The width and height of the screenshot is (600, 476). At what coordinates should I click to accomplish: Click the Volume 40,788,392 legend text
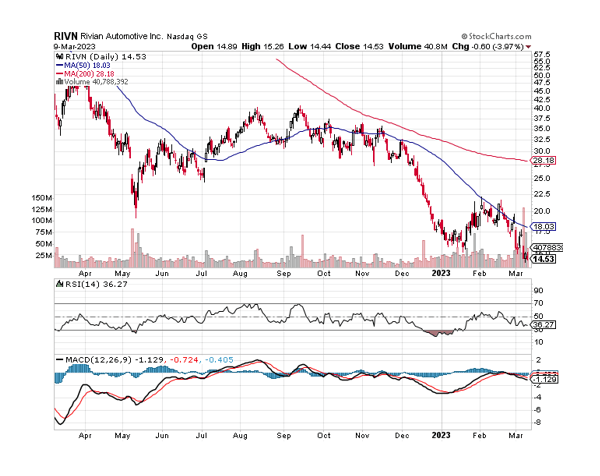96,82
